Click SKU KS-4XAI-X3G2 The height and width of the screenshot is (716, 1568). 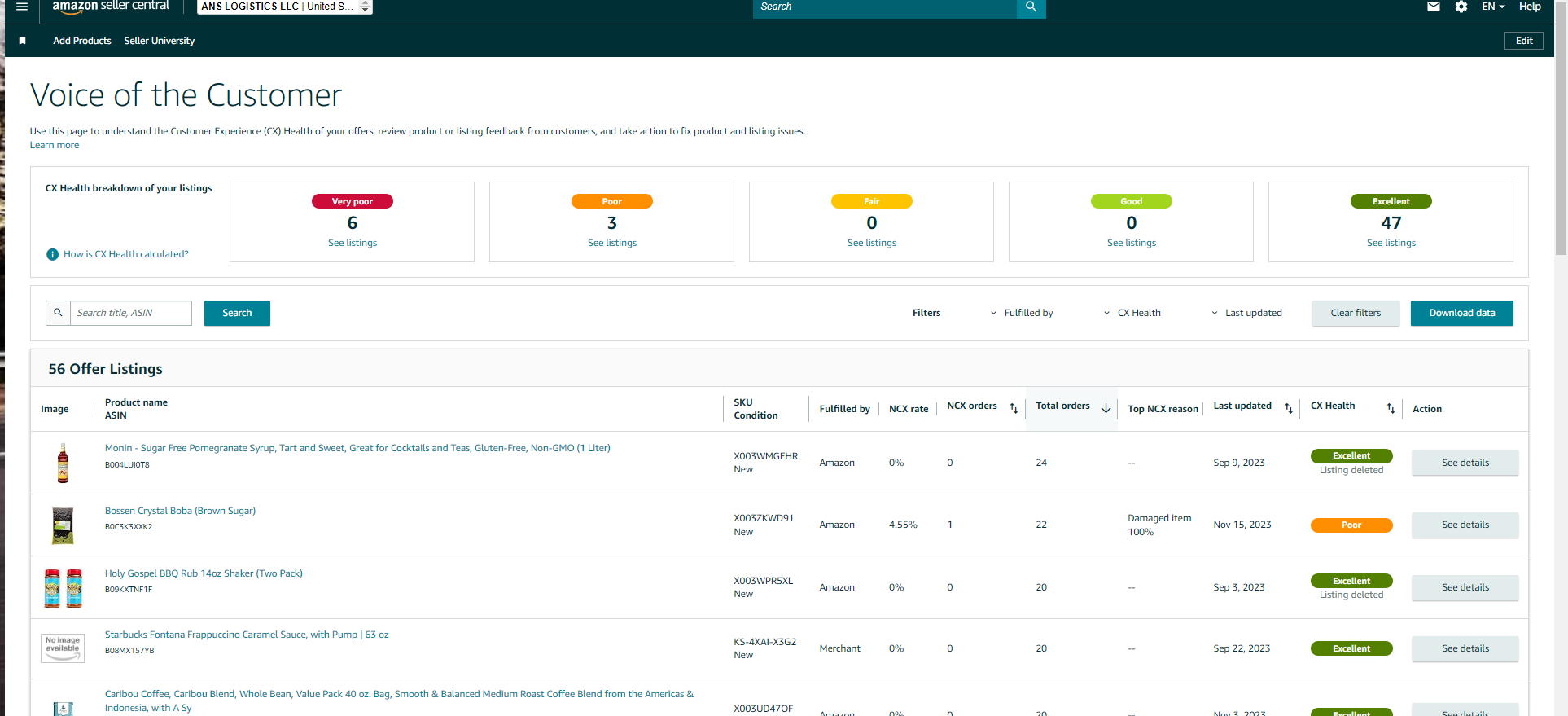765,642
